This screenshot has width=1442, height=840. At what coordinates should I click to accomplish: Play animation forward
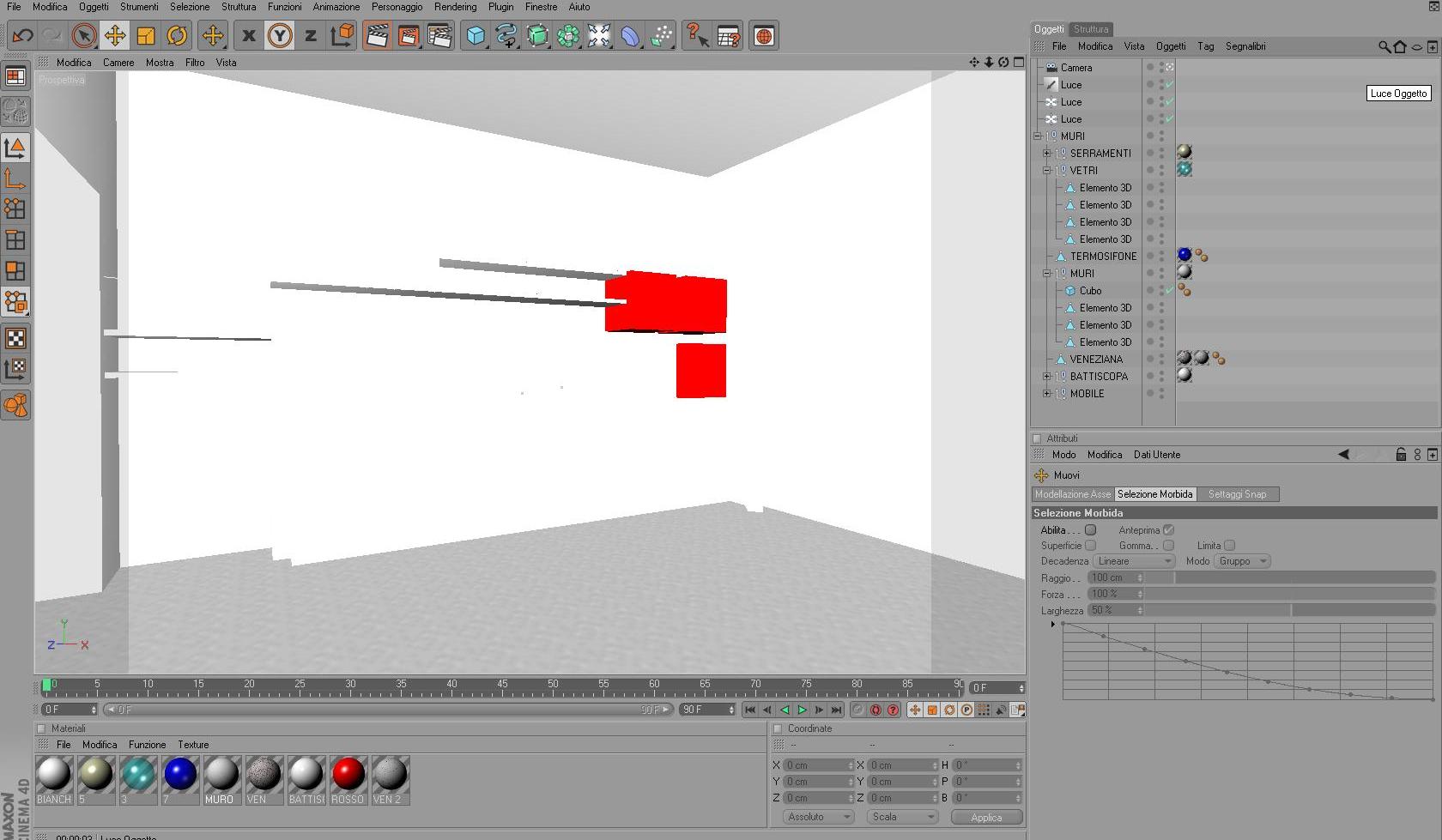[802, 710]
